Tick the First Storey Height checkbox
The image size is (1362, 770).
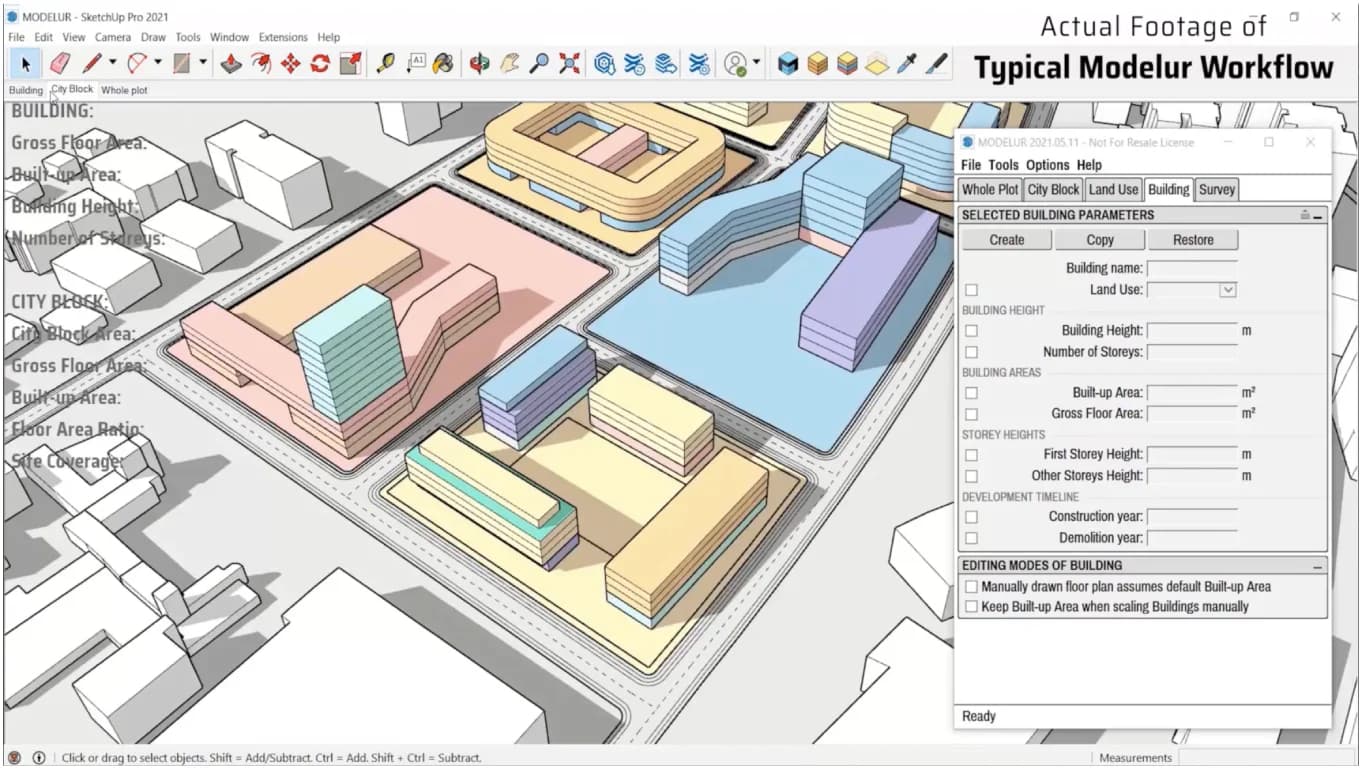(971, 455)
